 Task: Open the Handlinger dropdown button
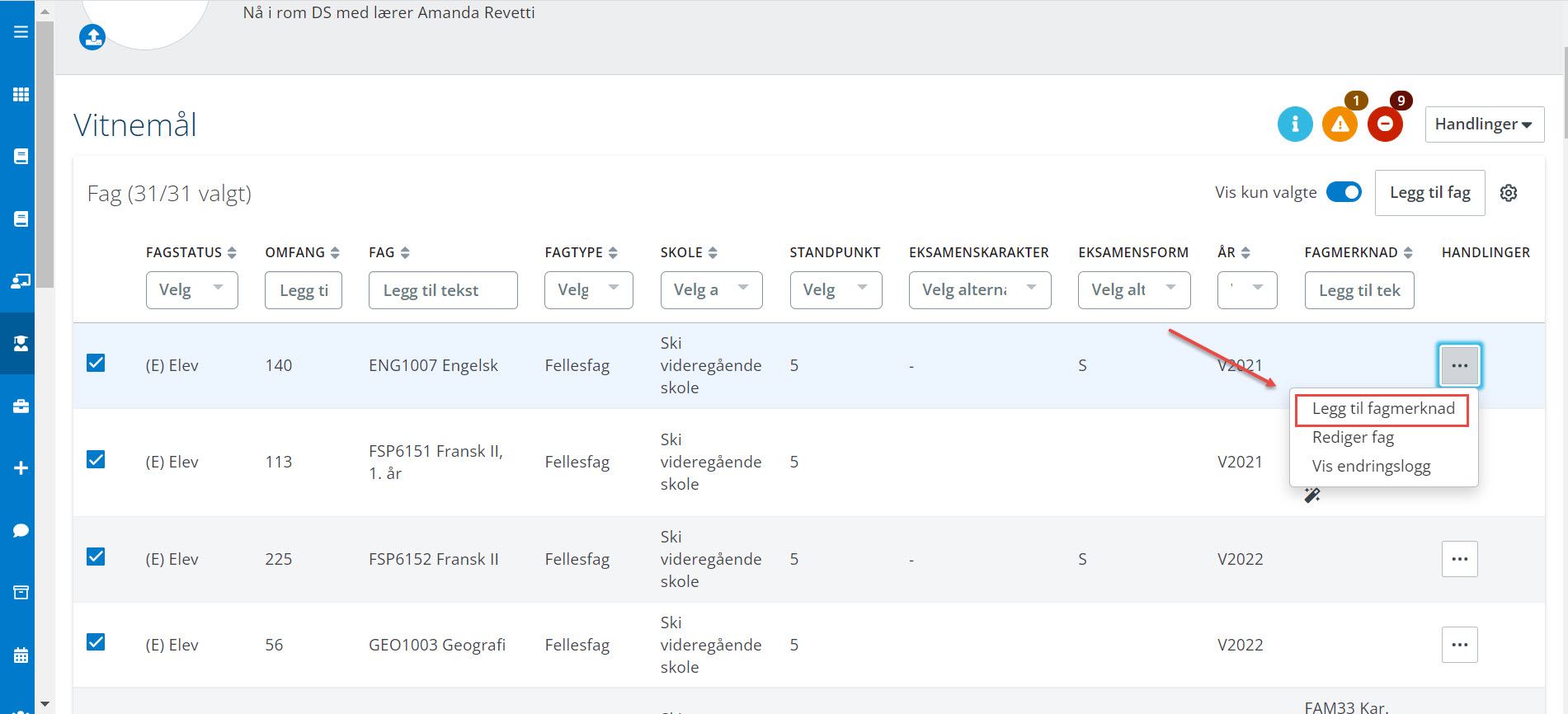click(1484, 124)
